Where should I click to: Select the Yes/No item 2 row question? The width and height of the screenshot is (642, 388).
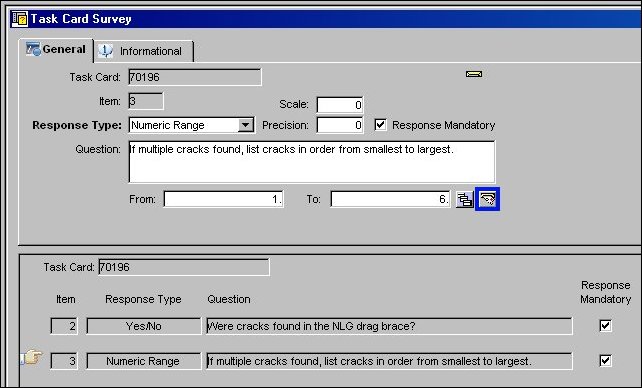pyautogui.click(x=389, y=326)
